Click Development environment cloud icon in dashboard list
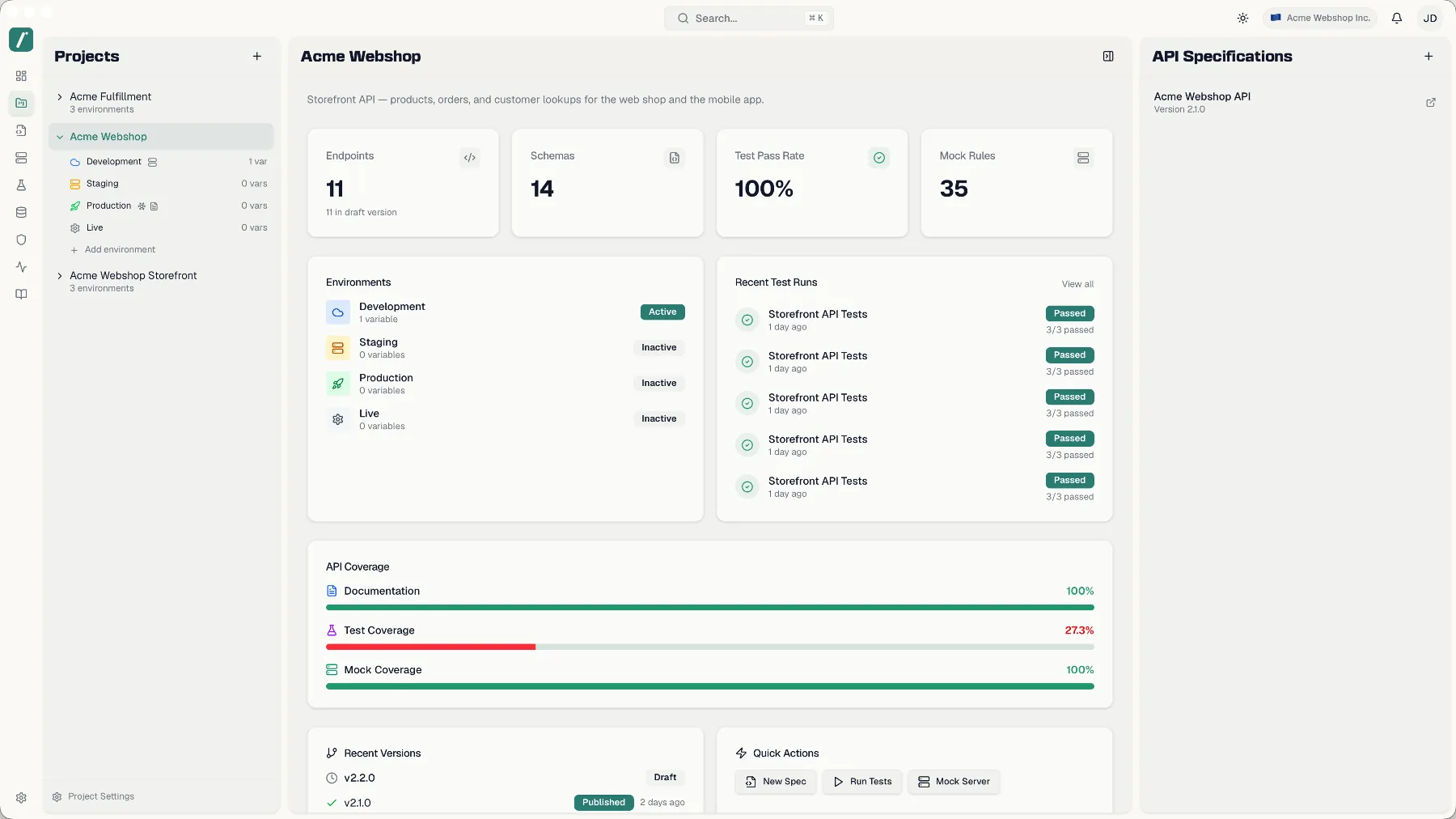Image resolution: width=1456 pixels, height=819 pixels. [x=338, y=312]
